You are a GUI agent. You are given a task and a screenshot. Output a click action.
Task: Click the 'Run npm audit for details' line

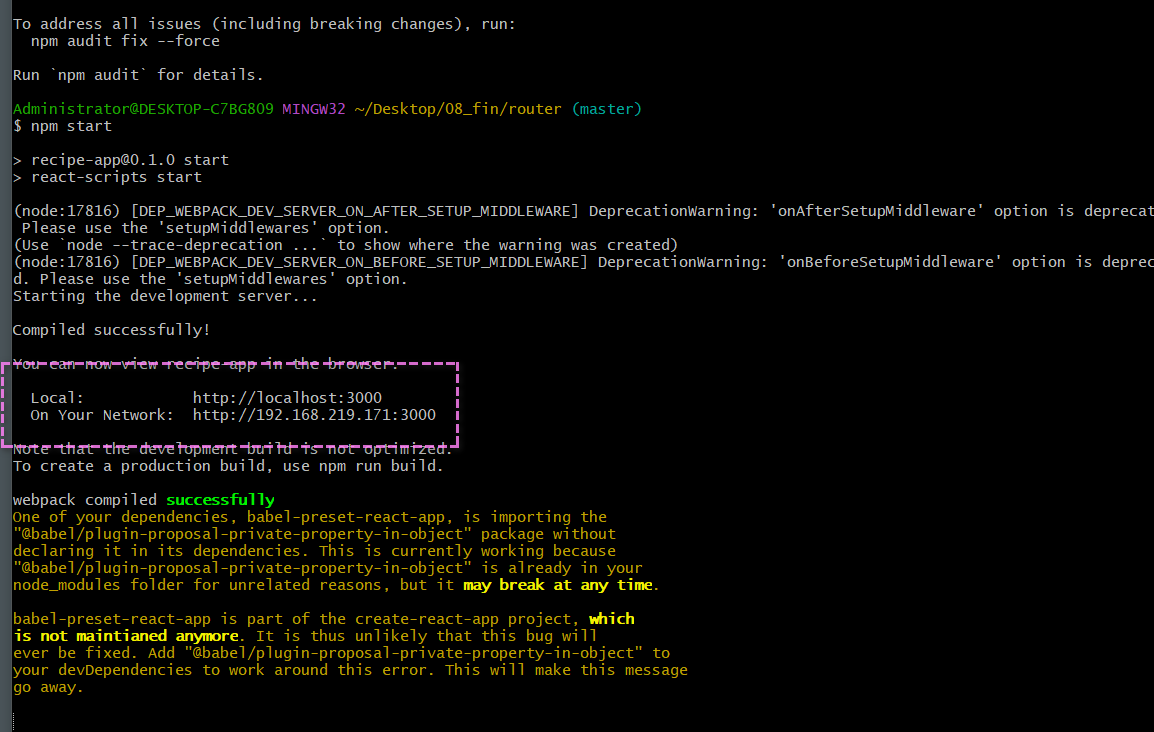pyautogui.click(x=138, y=75)
